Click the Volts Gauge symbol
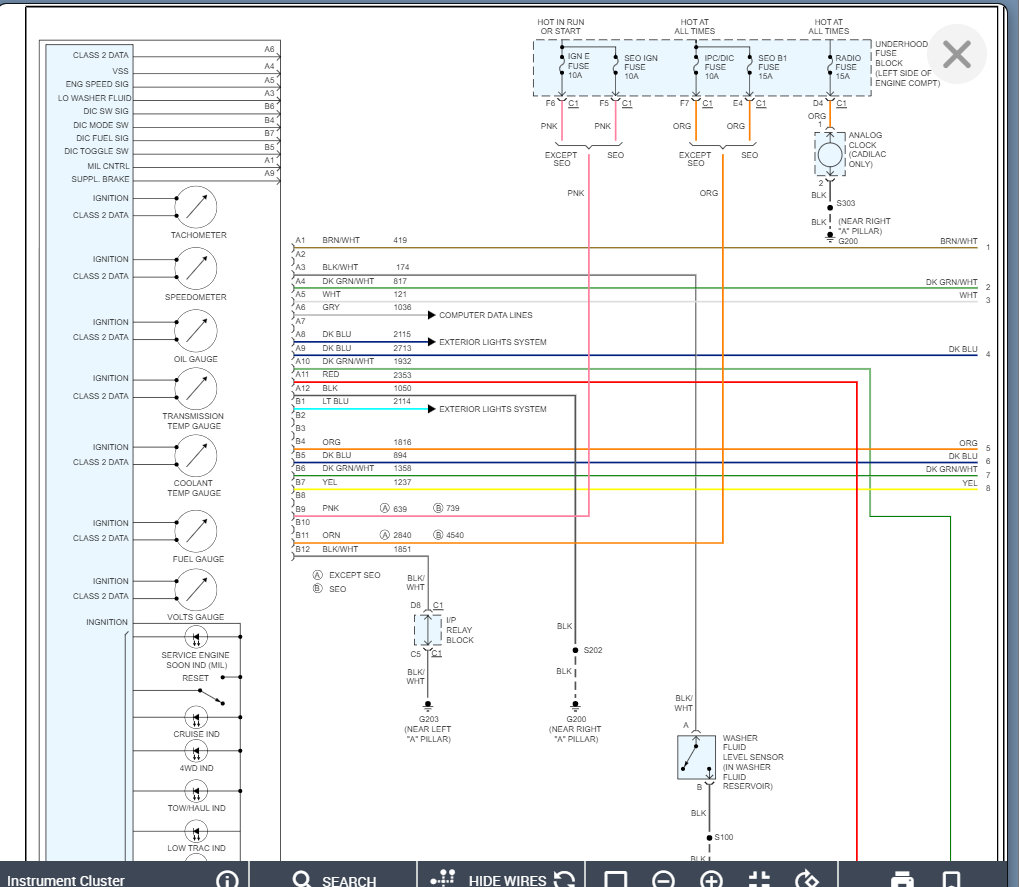Screen dimensions: 1019x887 pyautogui.click(x=196, y=589)
